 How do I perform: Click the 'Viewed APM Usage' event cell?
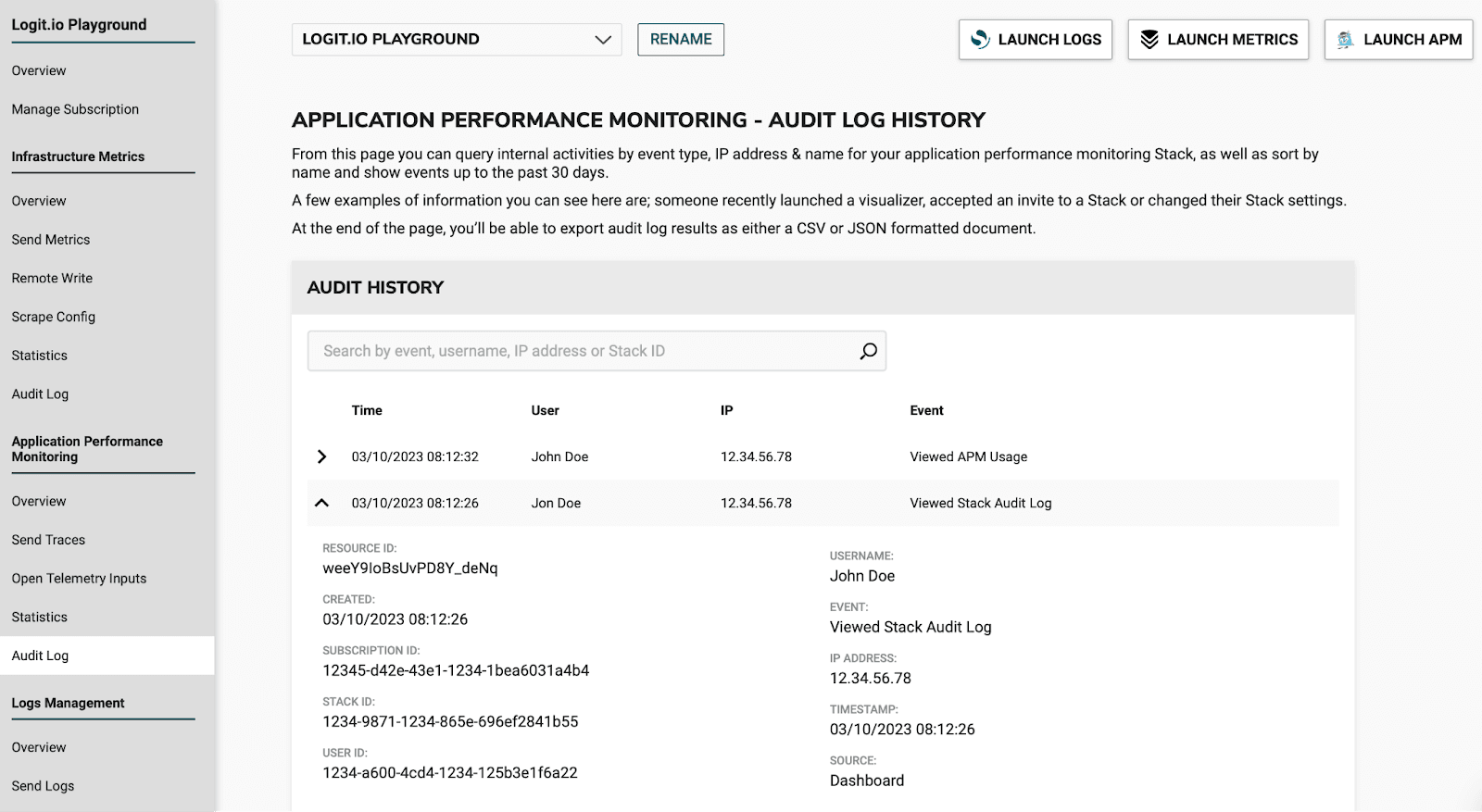(969, 456)
